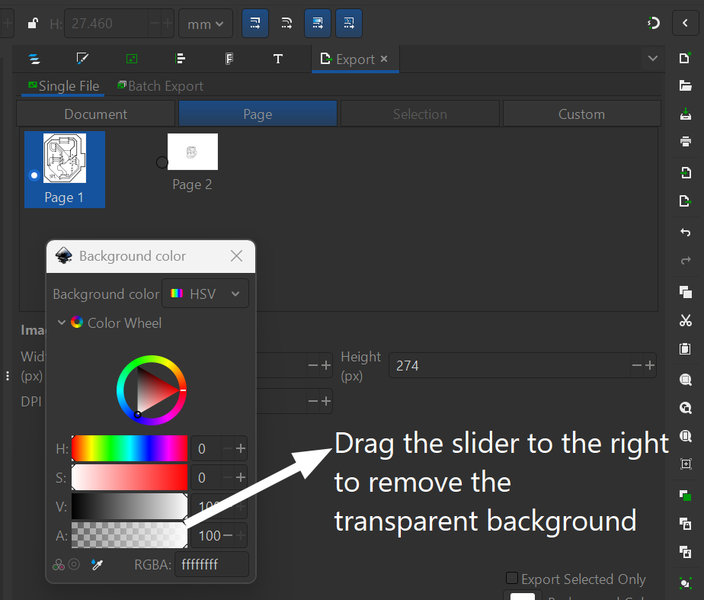The width and height of the screenshot is (704, 600).
Task: Click the RGBA hex input field
Action: [211, 564]
